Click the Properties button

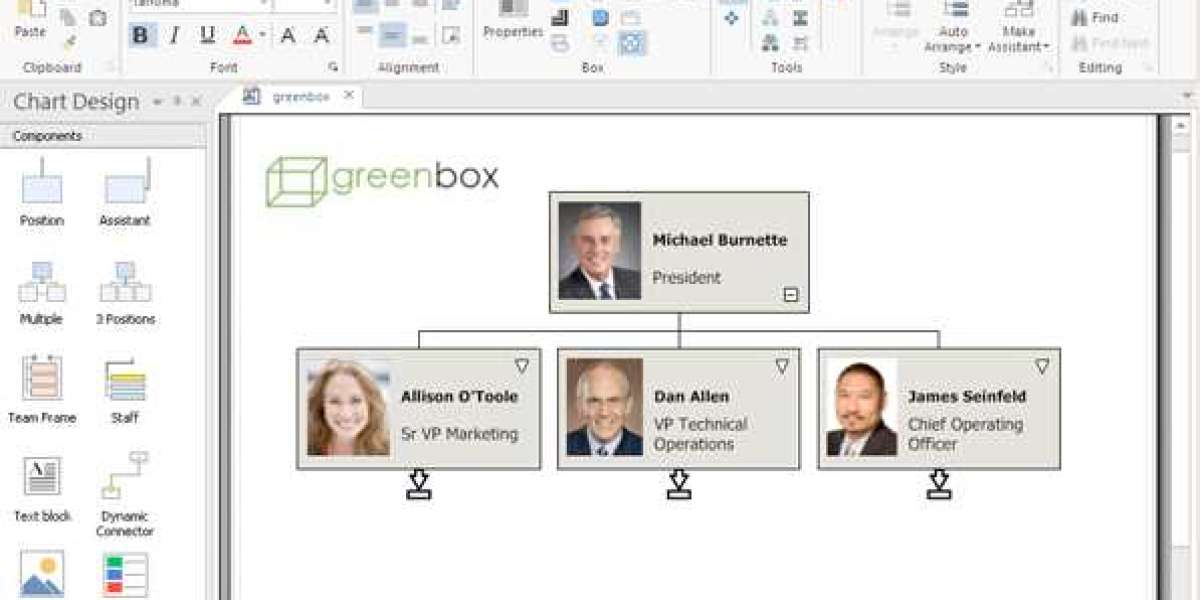513,22
